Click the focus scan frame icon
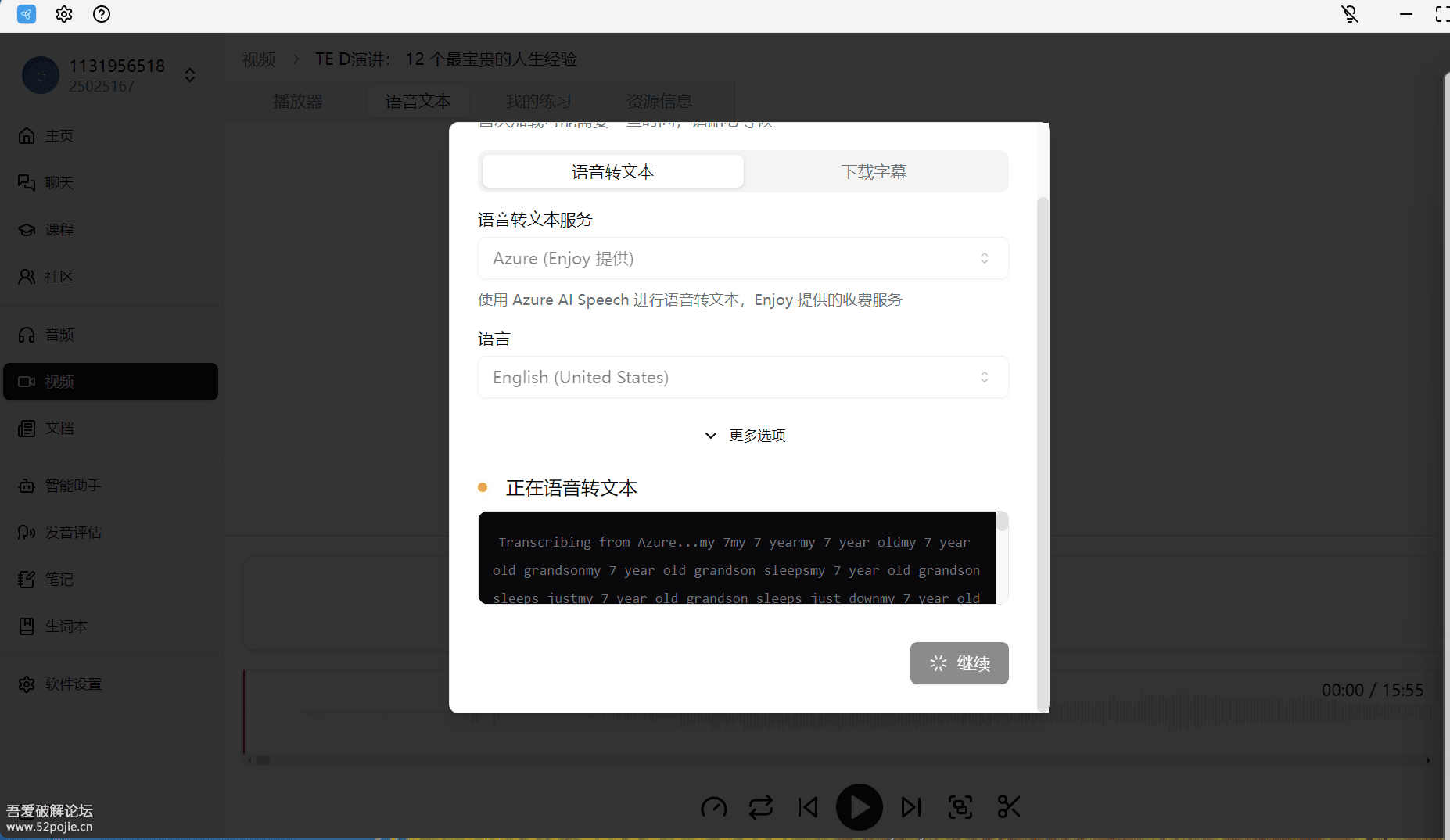 [x=960, y=807]
